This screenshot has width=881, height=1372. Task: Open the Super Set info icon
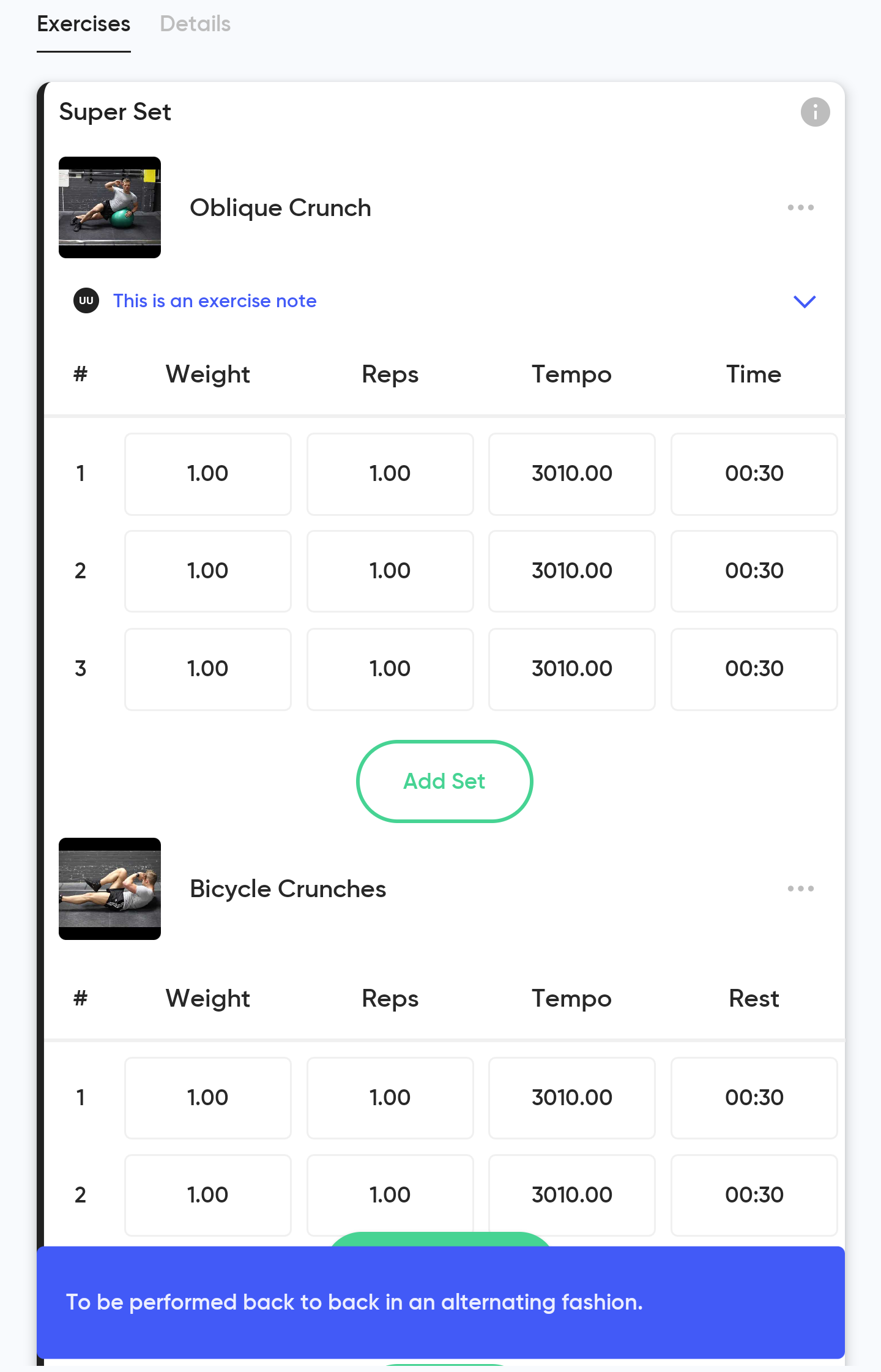(x=815, y=112)
